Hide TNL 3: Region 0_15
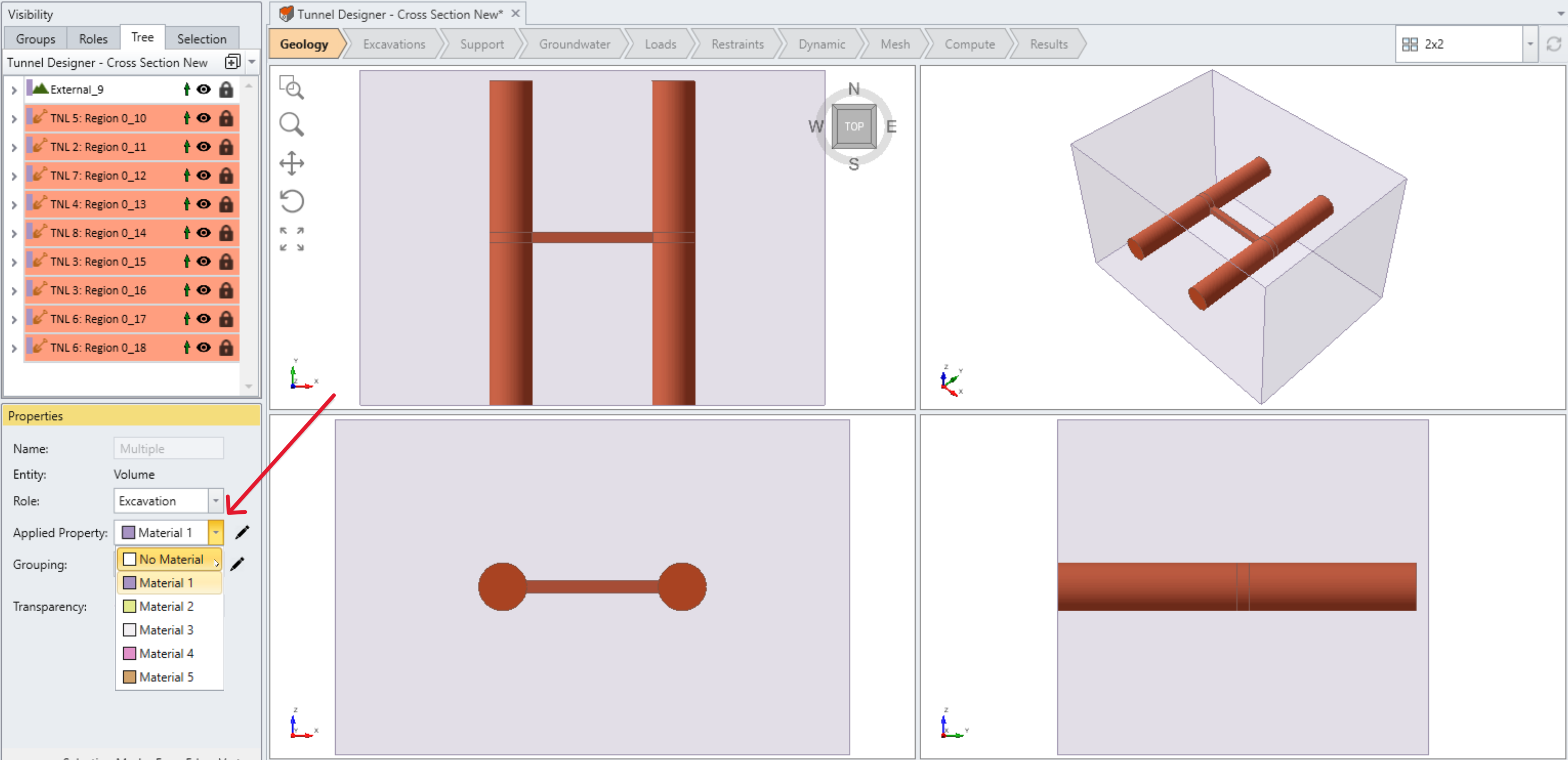This screenshot has height=760, width=1568. pos(204,261)
